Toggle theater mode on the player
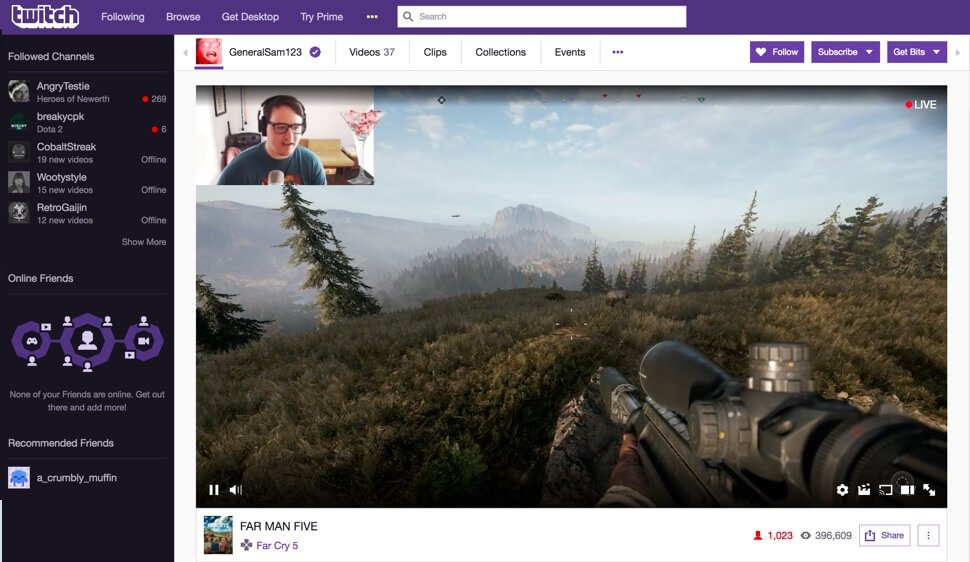This screenshot has height=562, width=970. 907,490
